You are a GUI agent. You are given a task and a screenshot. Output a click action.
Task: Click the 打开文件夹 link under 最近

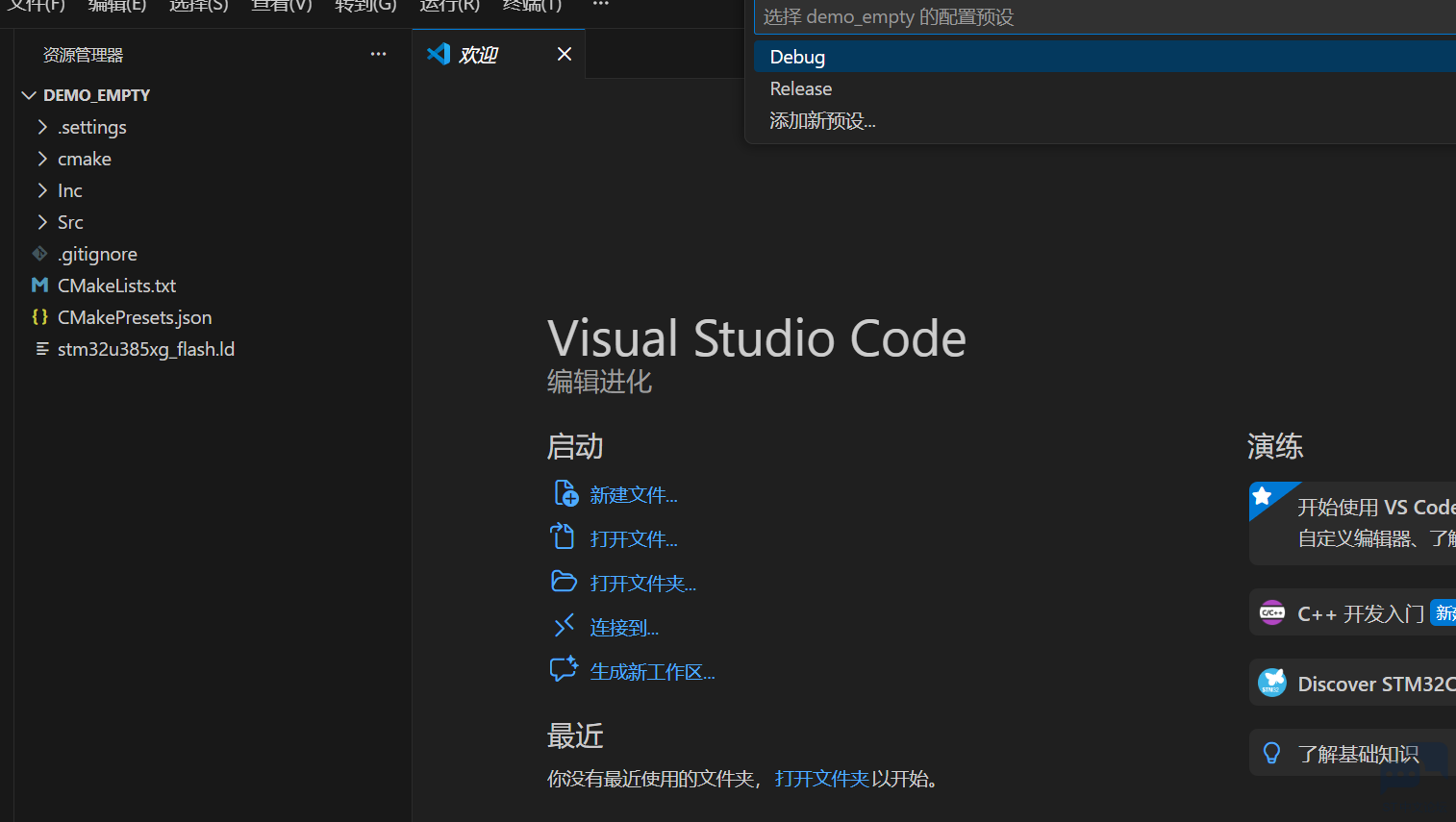click(x=822, y=779)
